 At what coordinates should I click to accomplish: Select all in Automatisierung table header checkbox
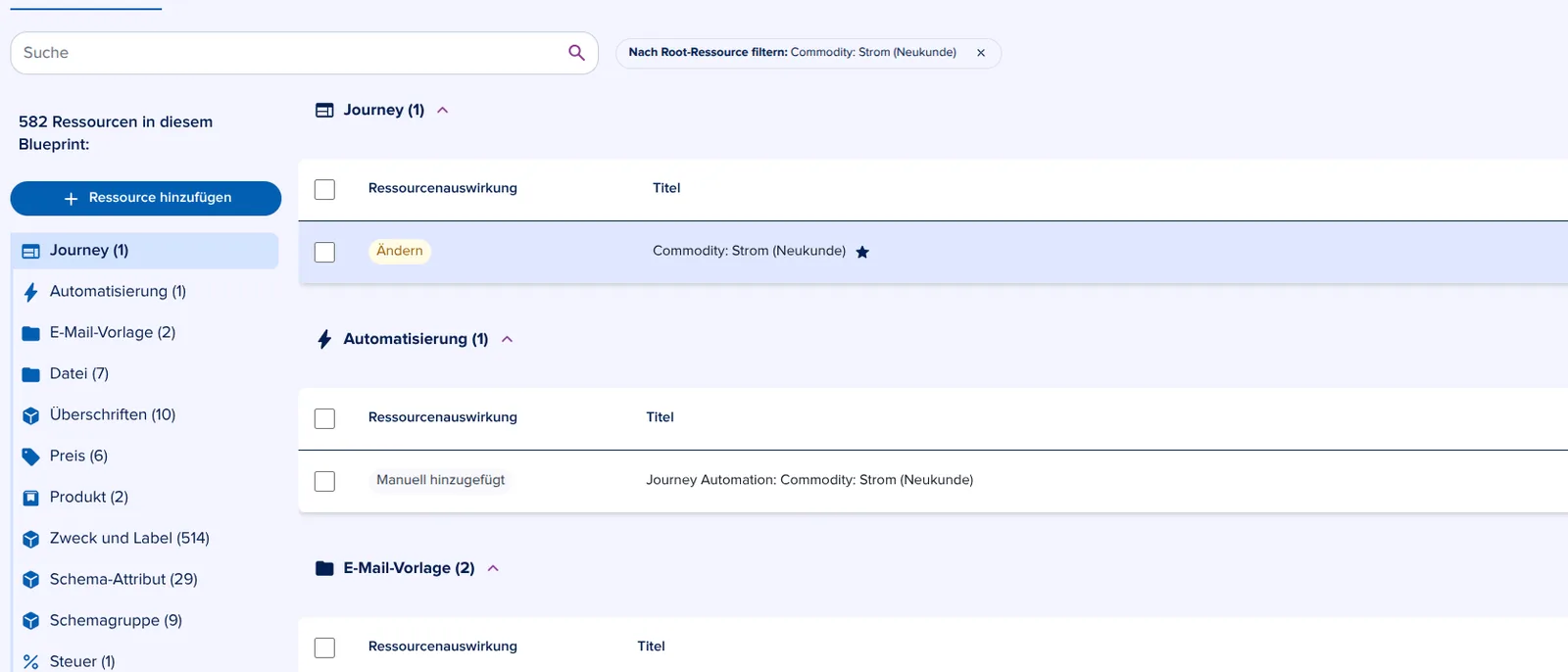pos(324,418)
